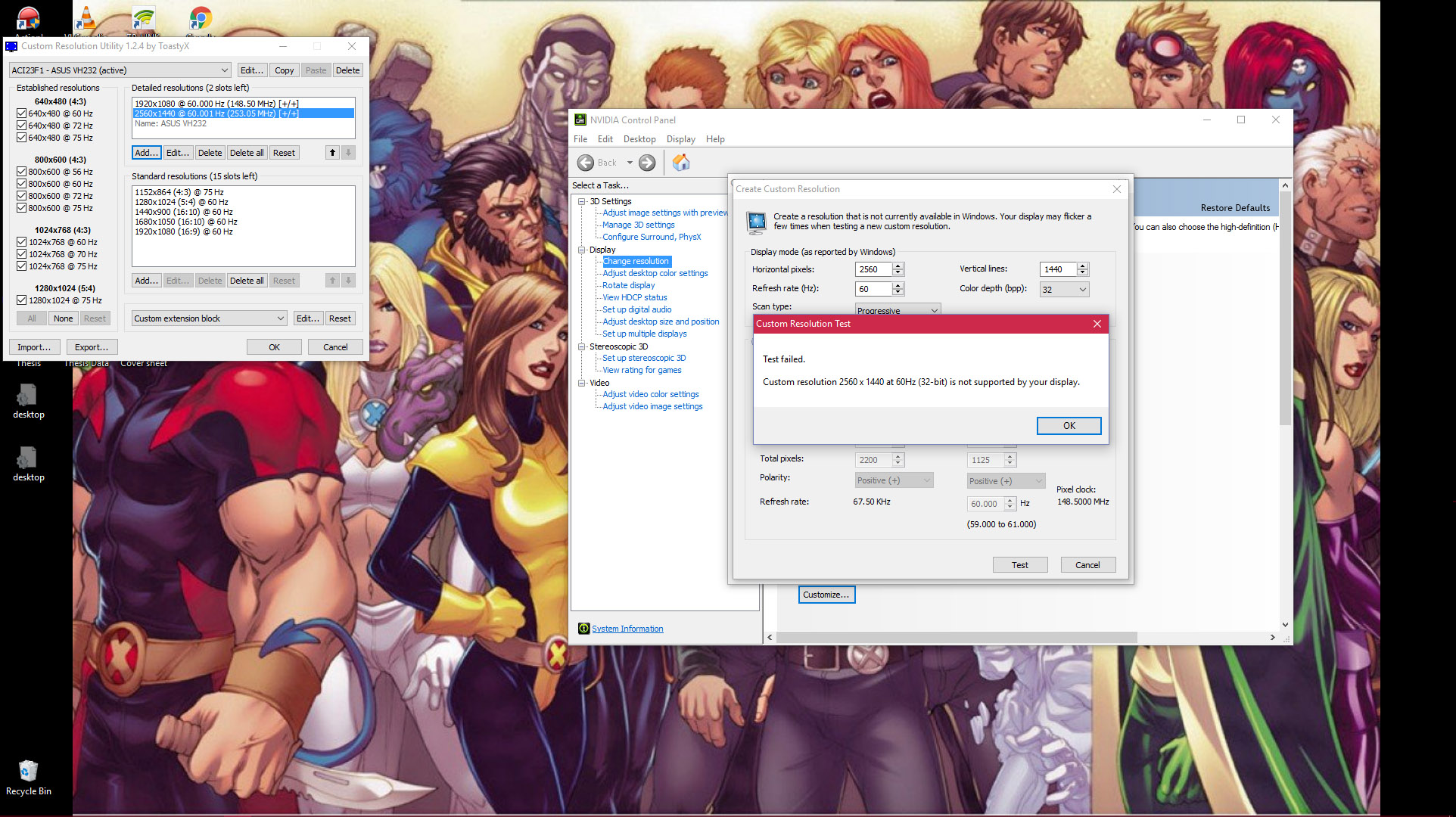Open the Help menu
Image resolution: width=1456 pixels, height=817 pixels.
click(714, 139)
